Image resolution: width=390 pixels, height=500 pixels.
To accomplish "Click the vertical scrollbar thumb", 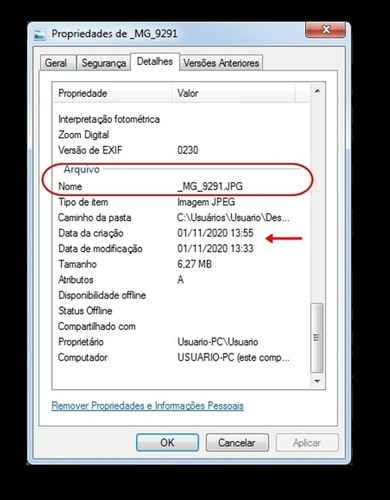I will (x=317, y=338).
